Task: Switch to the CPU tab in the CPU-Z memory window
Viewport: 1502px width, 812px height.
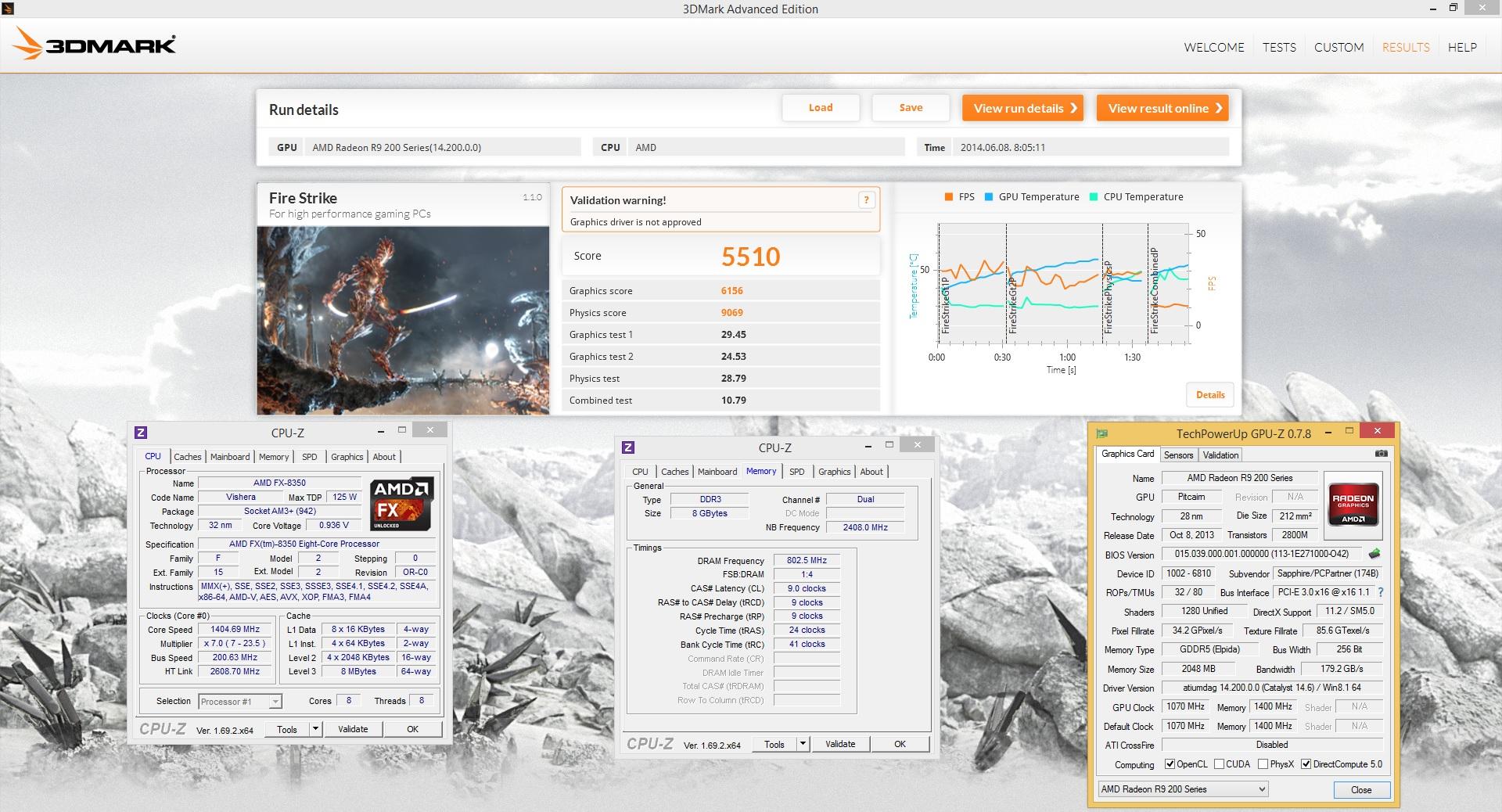Action: pos(640,472)
